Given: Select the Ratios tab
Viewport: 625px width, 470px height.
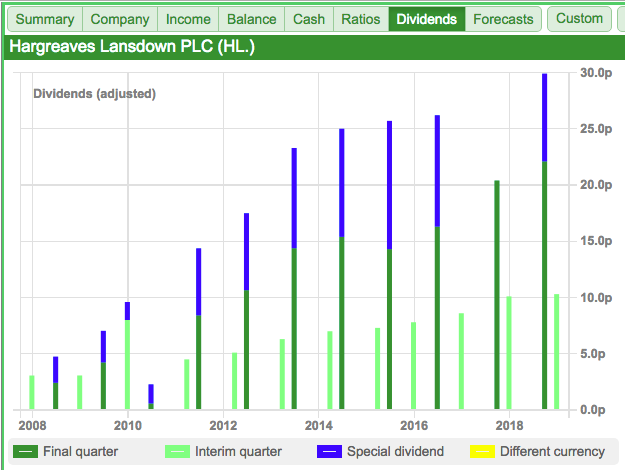Looking at the screenshot, I should coord(361,19).
